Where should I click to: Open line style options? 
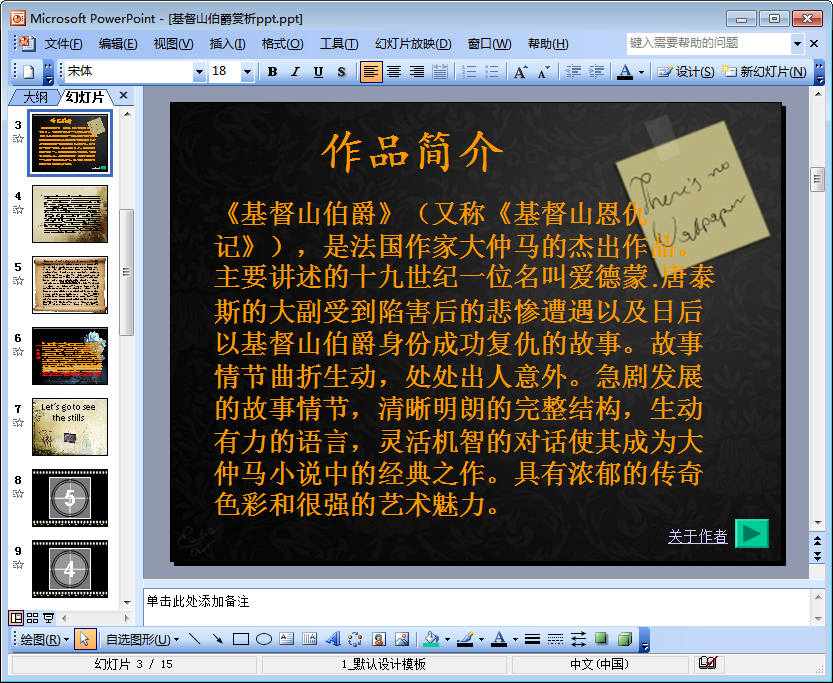click(x=532, y=639)
